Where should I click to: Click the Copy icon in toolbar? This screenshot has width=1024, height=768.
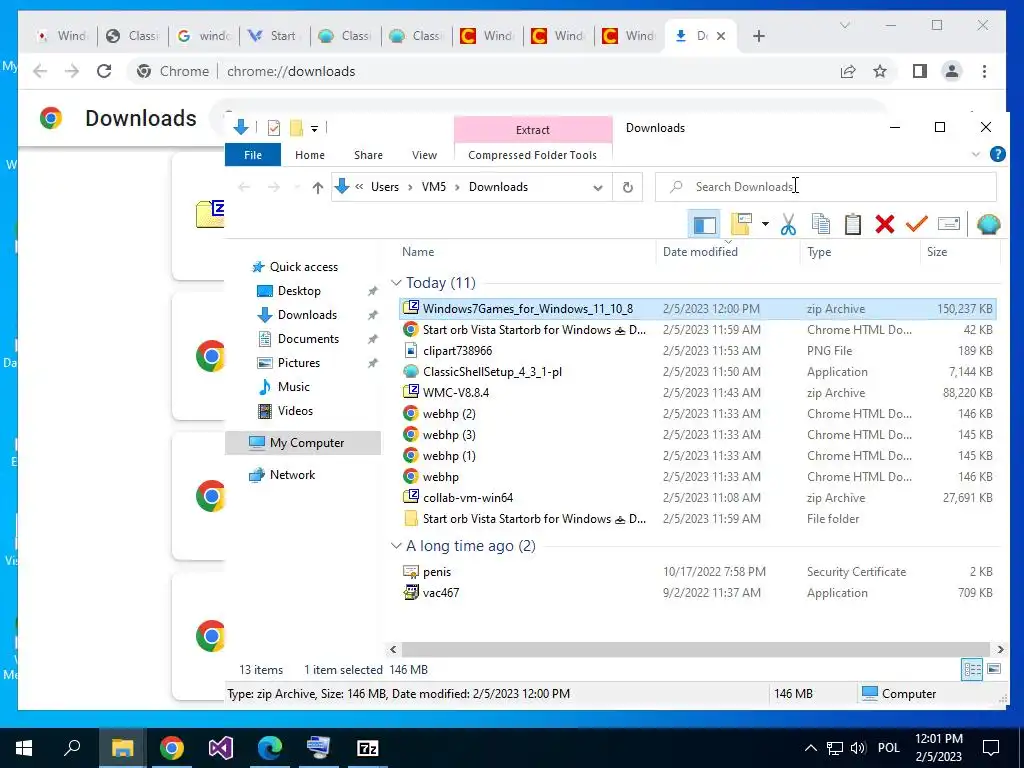click(821, 224)
